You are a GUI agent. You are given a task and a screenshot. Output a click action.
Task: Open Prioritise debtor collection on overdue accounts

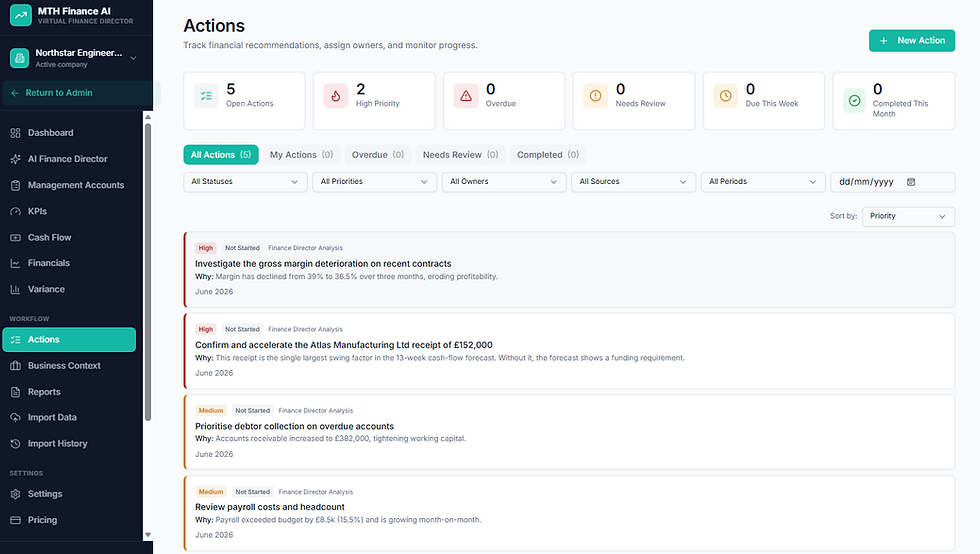(x=569, y=432)
